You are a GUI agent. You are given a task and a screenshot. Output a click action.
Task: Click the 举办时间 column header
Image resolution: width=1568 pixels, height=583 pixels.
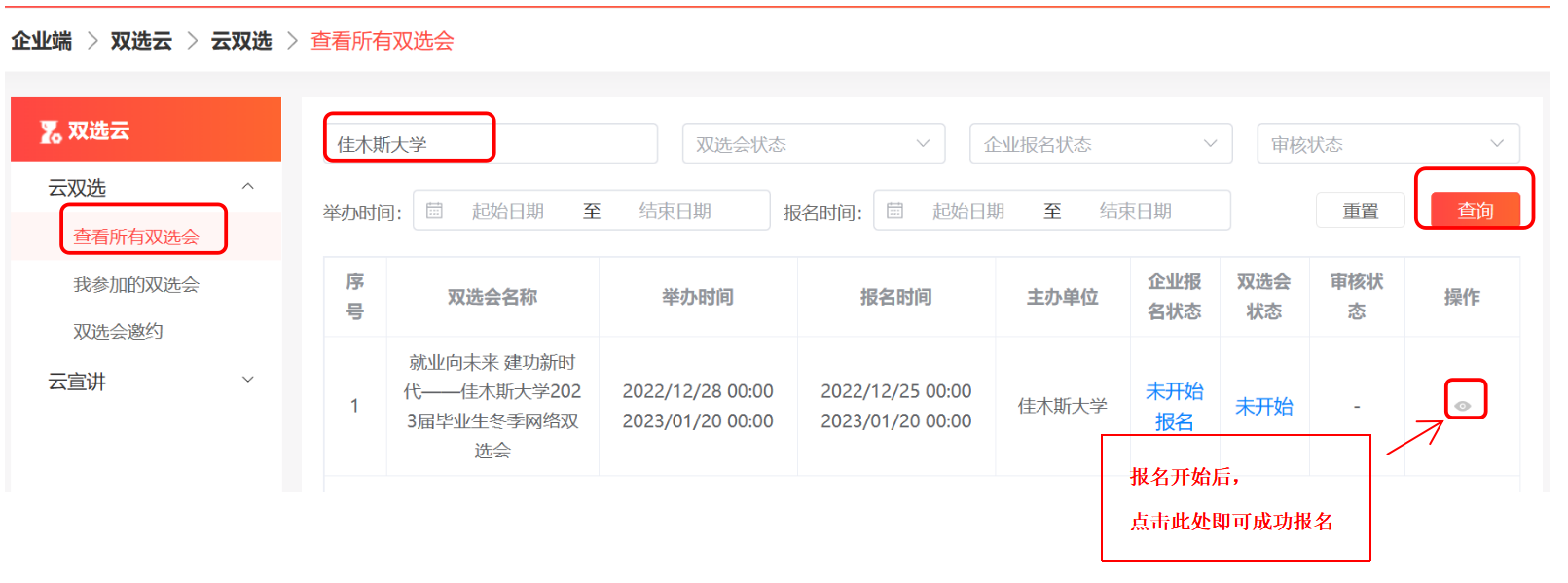(x=698, y=297)
